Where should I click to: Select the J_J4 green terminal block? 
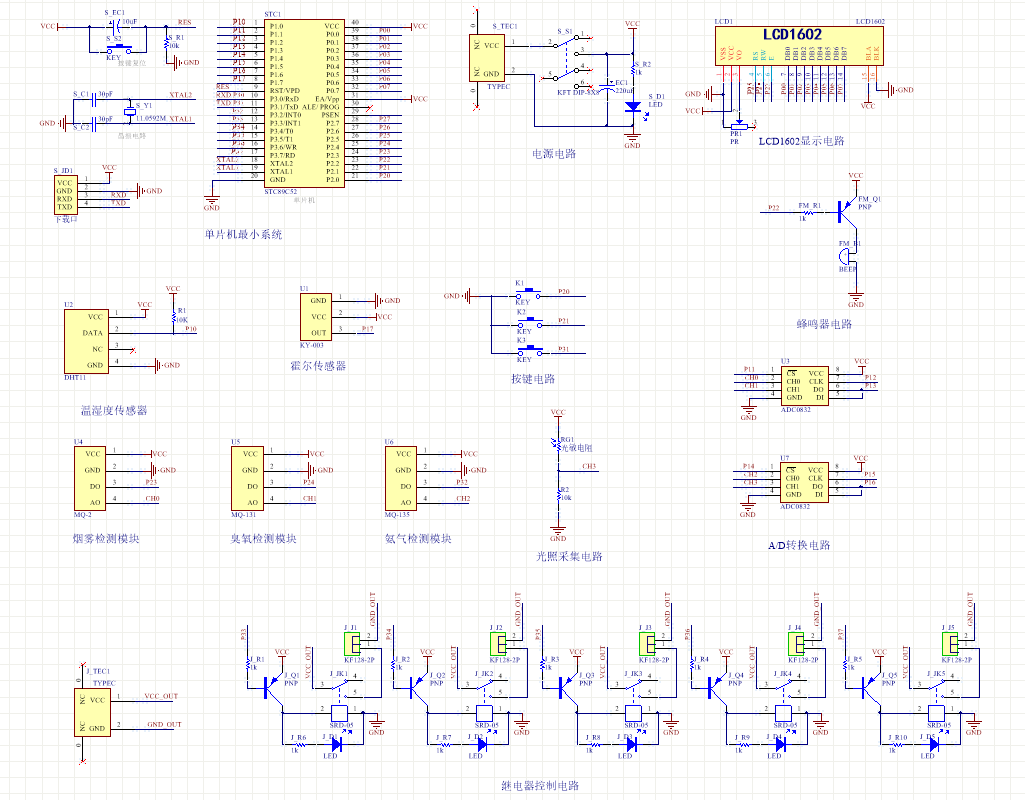click(796, 644)
